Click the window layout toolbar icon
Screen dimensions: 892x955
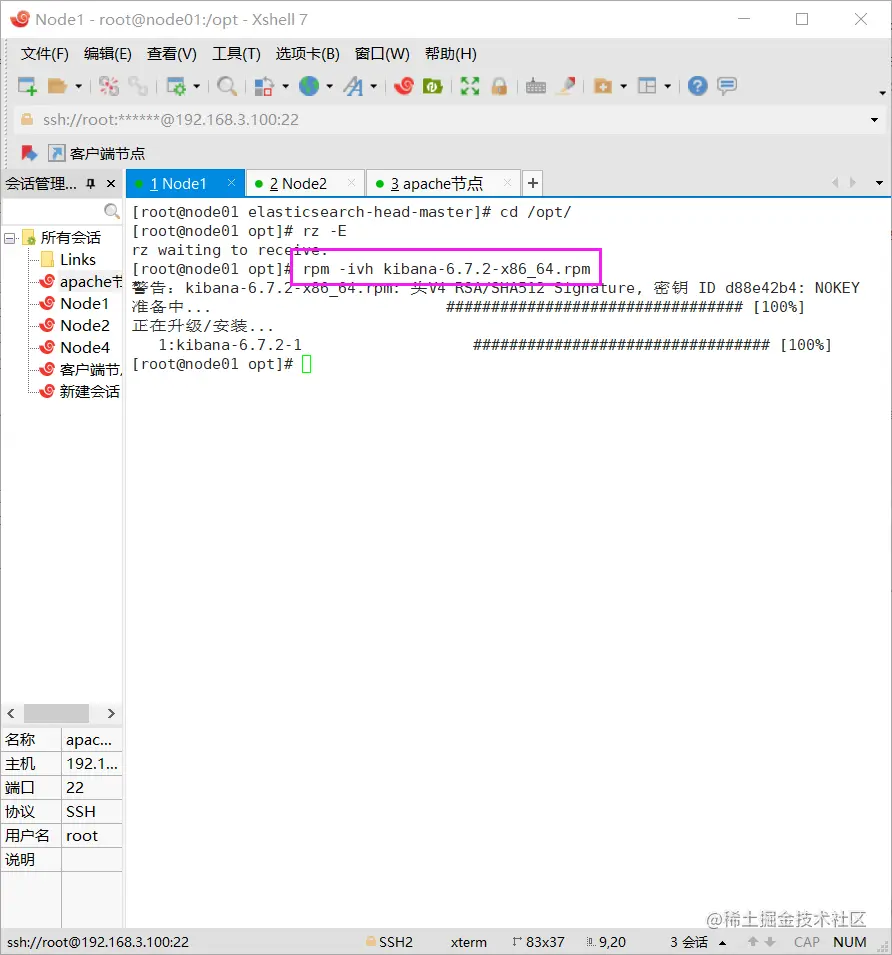[x=647, y=86]
